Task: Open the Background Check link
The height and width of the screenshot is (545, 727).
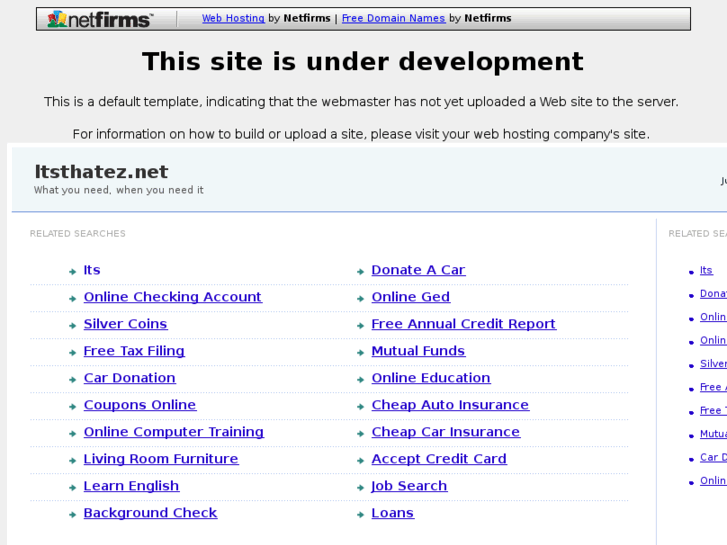Action: tap(150, 513)
